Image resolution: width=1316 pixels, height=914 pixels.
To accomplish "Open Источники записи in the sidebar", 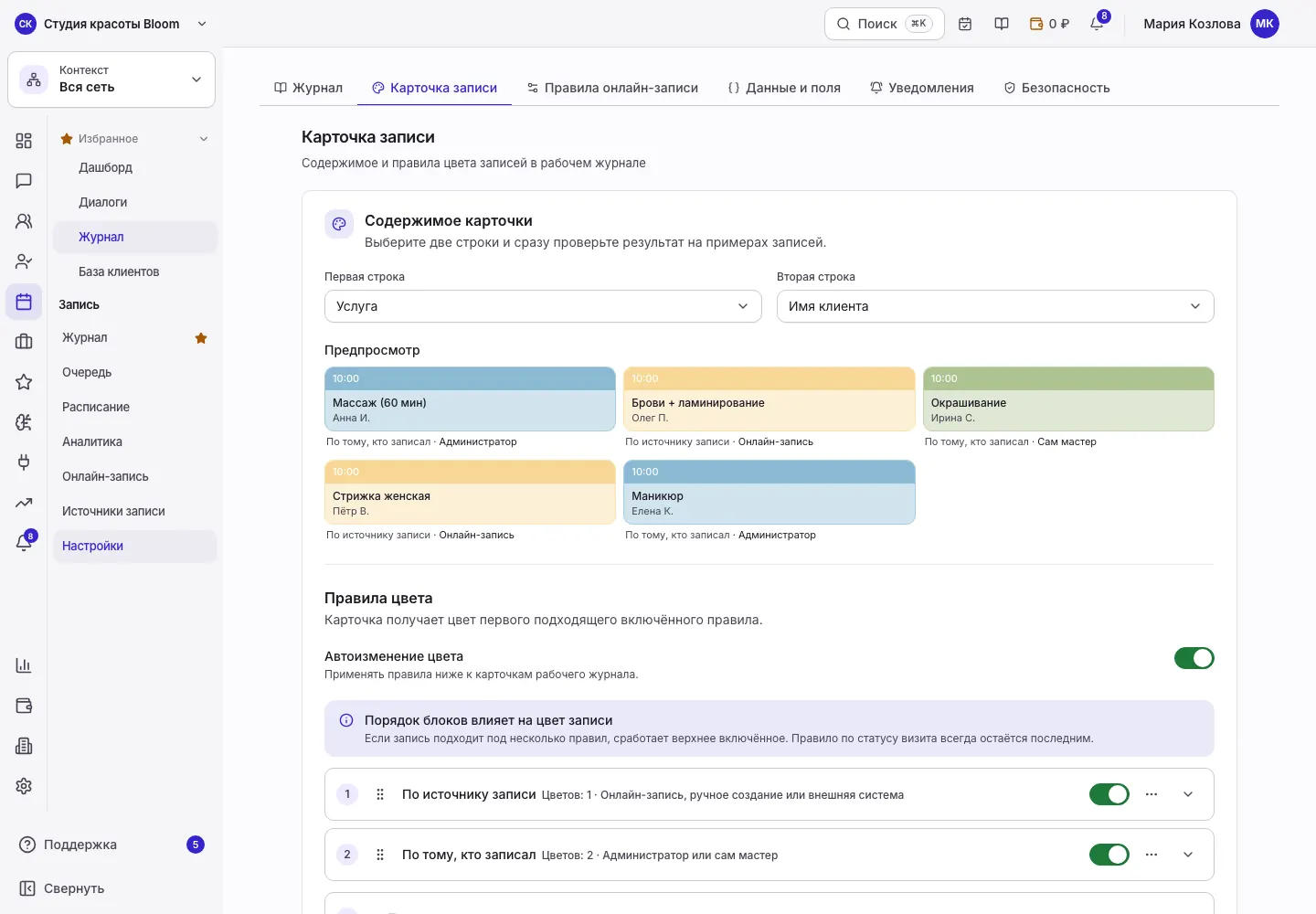I will click(113, 511).
